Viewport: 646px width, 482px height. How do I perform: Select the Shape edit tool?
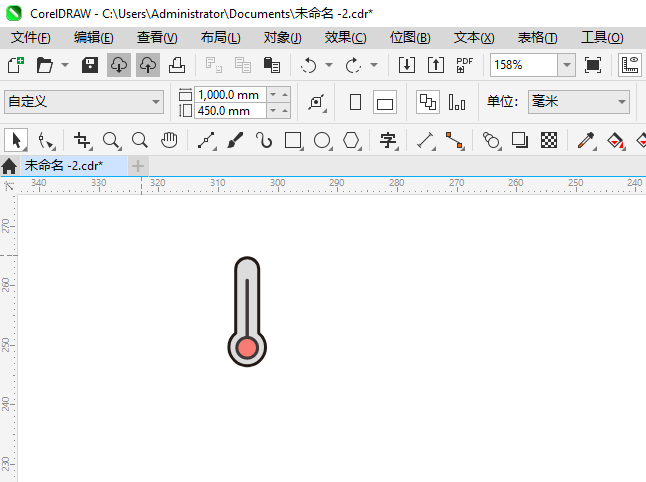45,140
